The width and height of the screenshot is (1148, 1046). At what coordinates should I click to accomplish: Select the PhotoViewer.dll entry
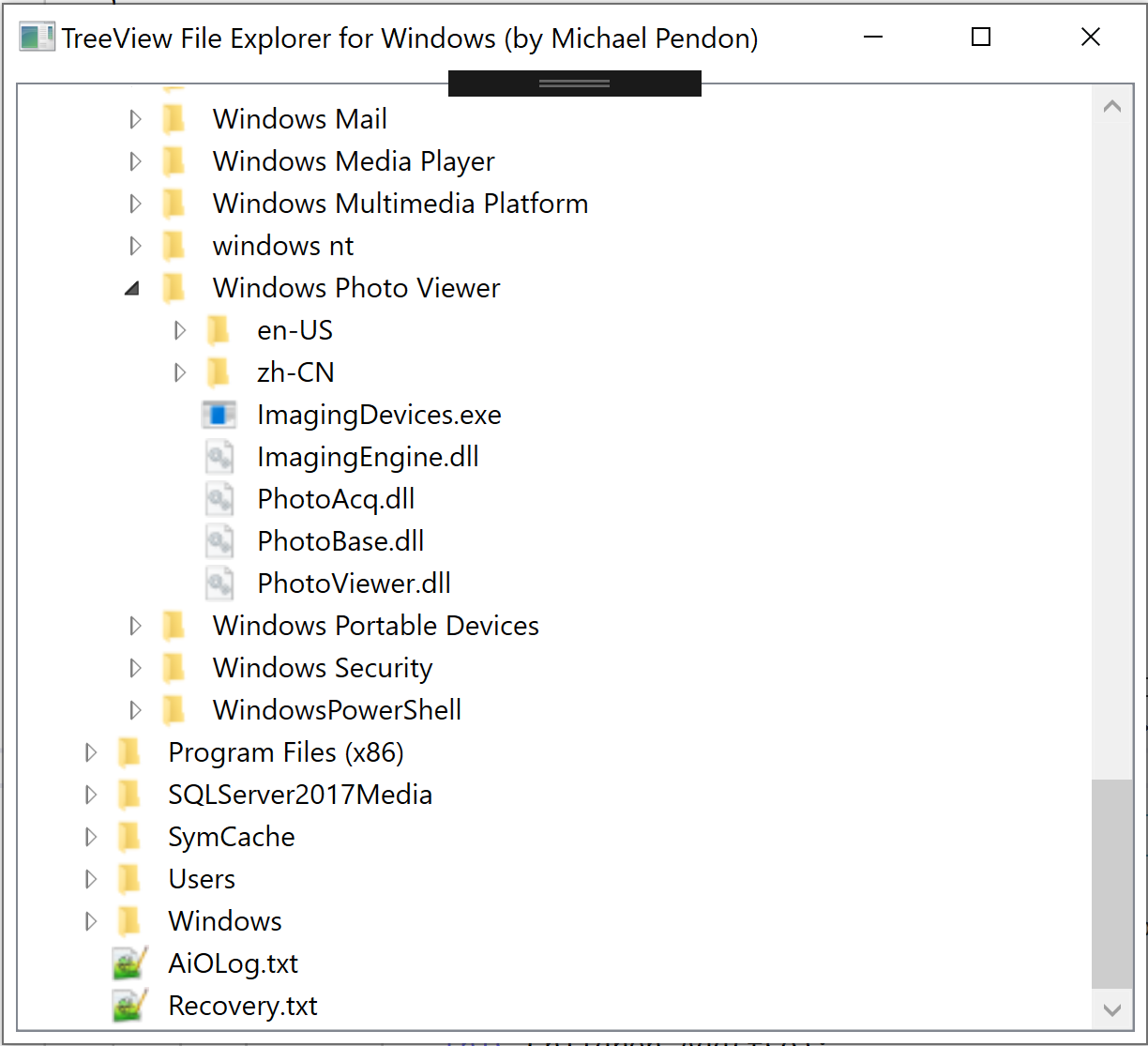point(354,583)
